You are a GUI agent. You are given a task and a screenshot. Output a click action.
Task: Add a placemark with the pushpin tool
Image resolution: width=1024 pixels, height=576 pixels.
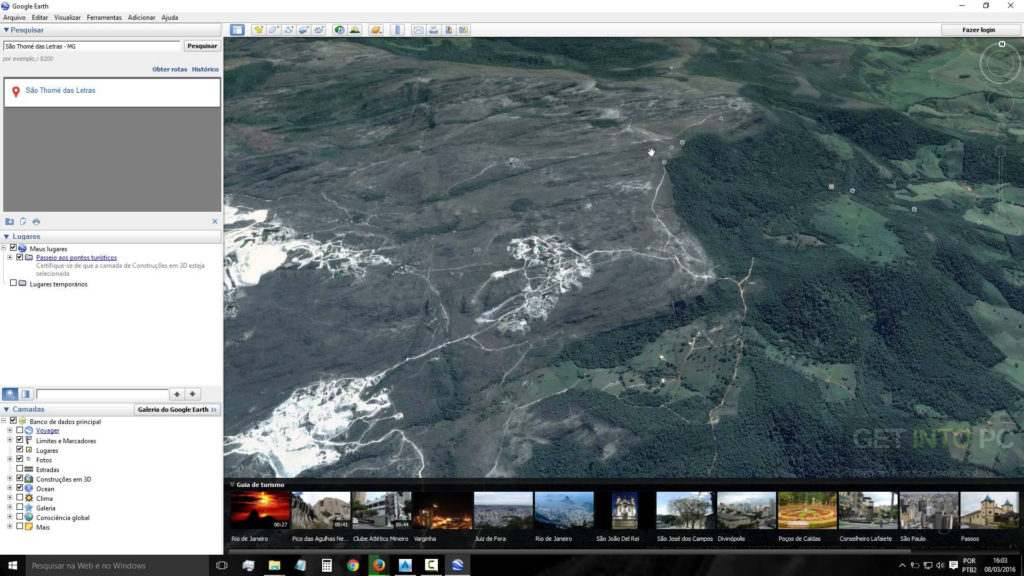click(259, 30)
